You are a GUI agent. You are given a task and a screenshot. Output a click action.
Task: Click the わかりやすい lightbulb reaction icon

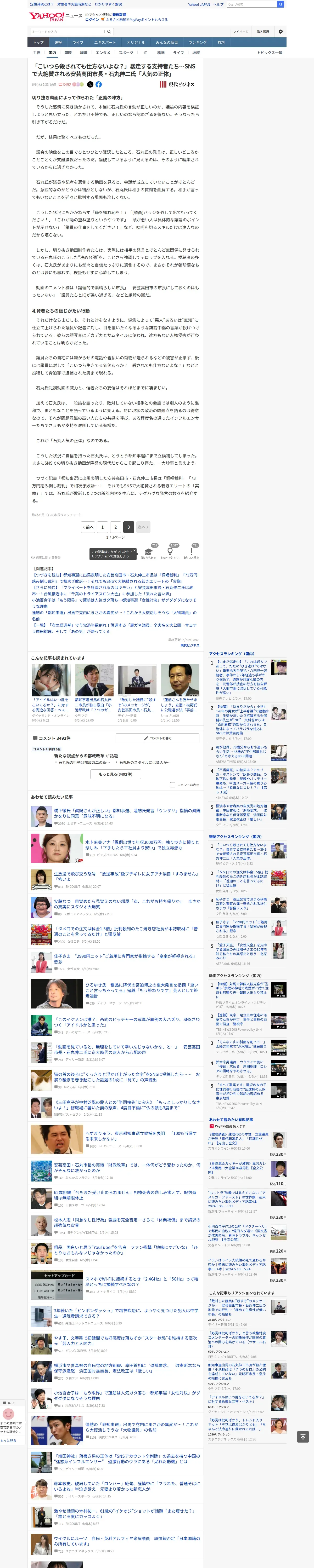coord(170,551)
